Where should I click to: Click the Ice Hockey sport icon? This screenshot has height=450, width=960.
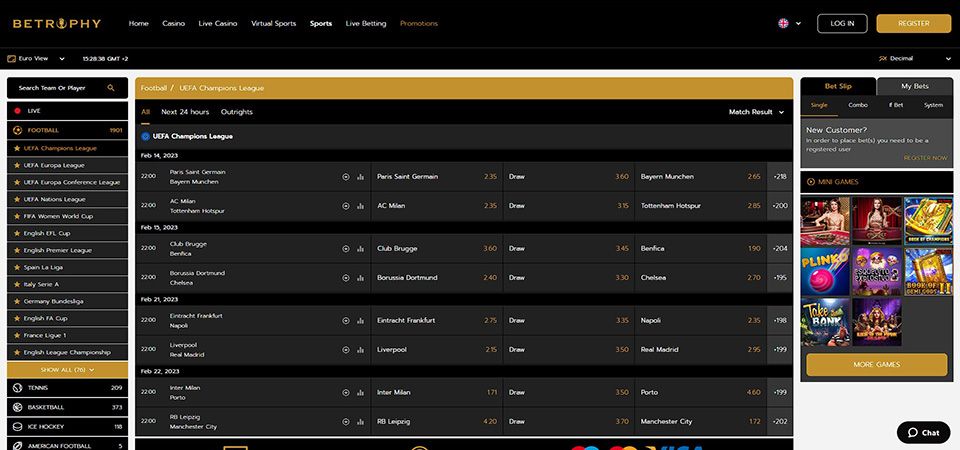click(17, 427)
